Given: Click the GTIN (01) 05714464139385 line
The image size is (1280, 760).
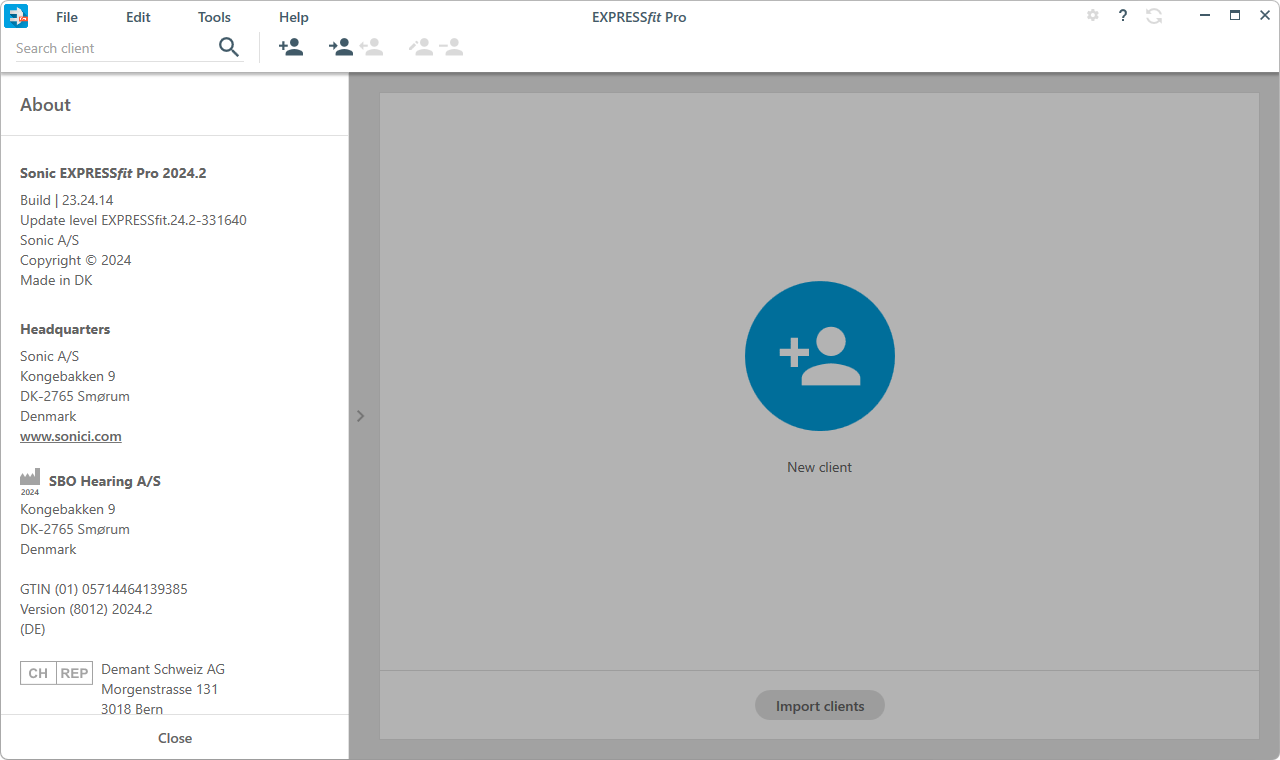Looking at the screenshot, I should tap(104, 589).
